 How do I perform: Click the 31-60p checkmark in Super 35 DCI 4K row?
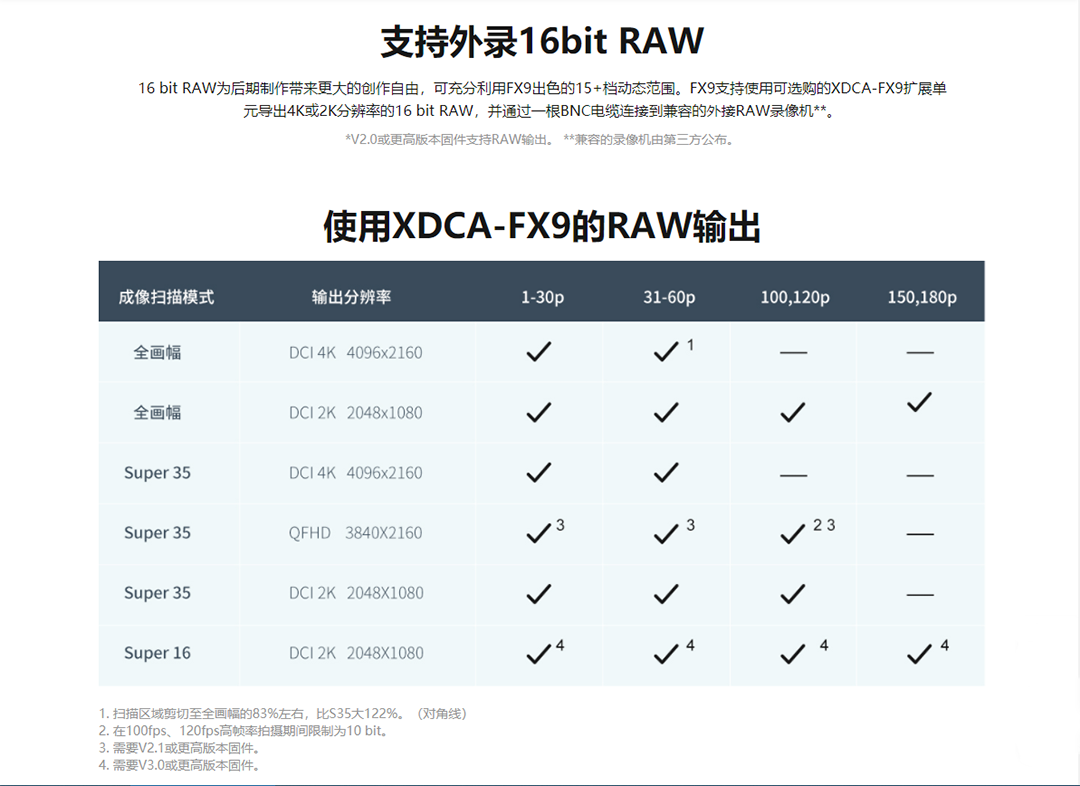pos(666,473)
